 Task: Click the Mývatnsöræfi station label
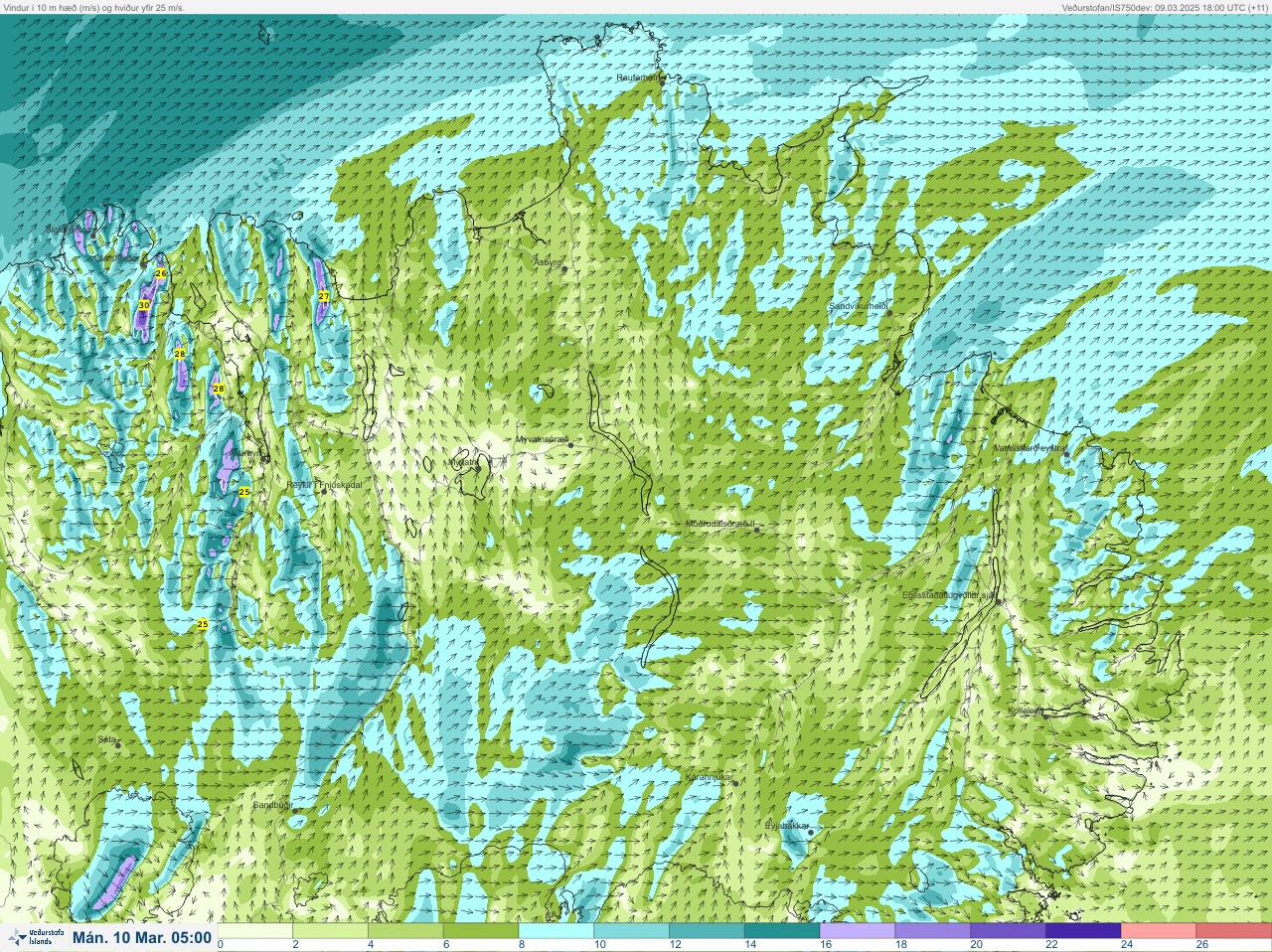(x=542, y=439)
